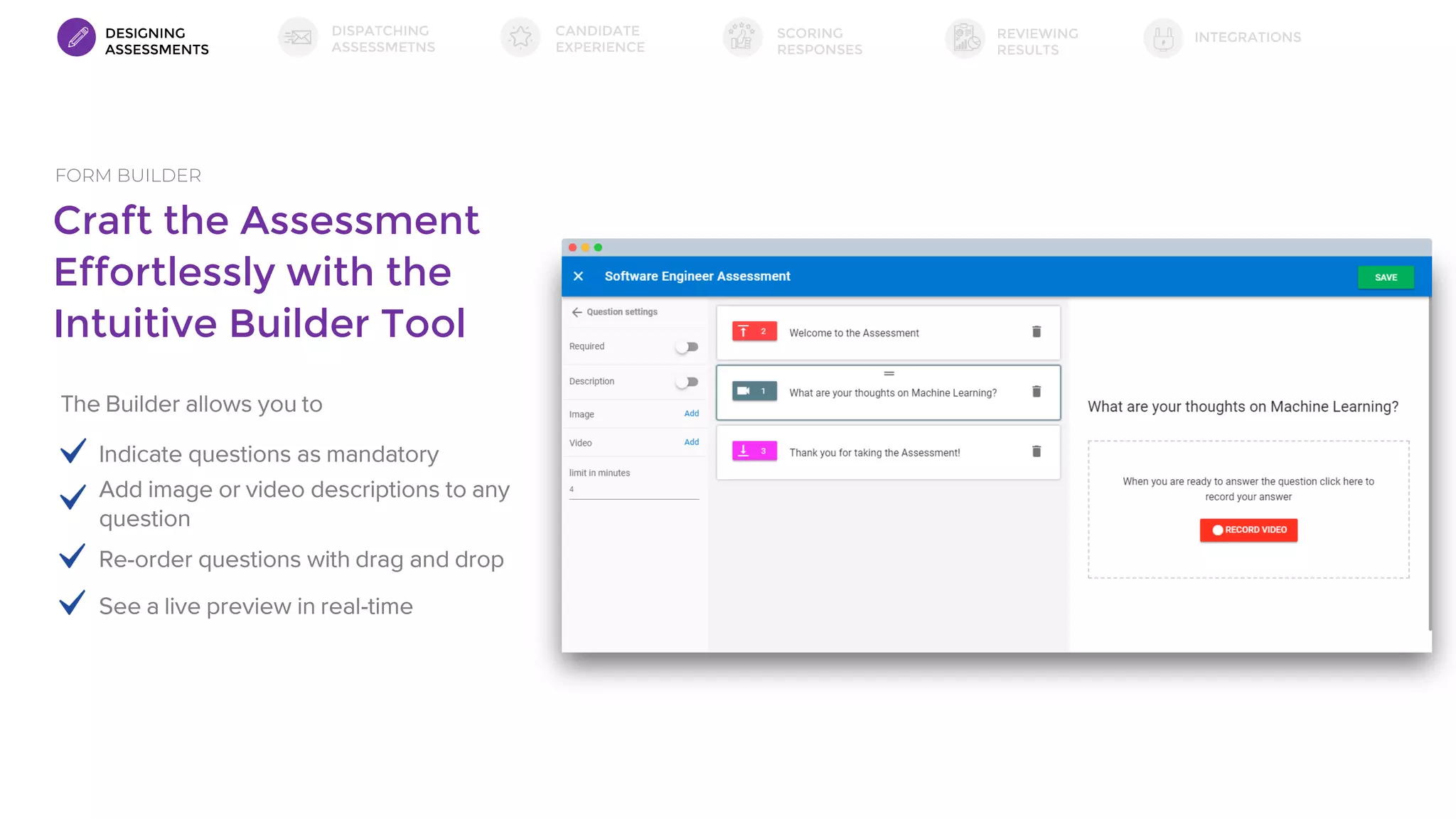Screen dimensions: 1456x819
Task: Click the limit in minutes input field
Action: (x=634, y=490)
